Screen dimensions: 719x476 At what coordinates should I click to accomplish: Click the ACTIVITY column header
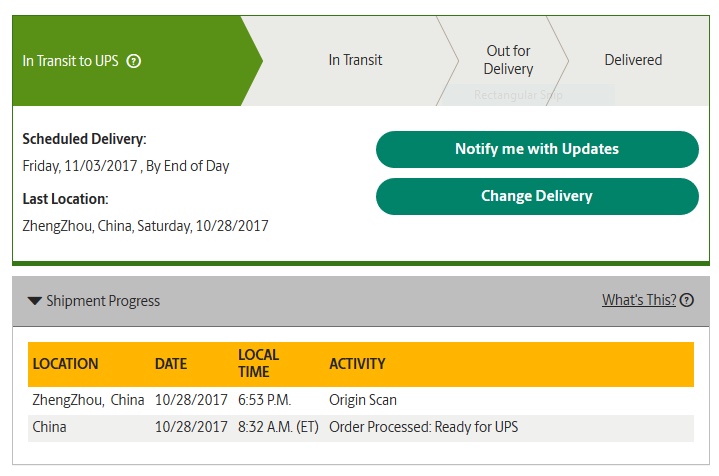(x=357, y=364)
